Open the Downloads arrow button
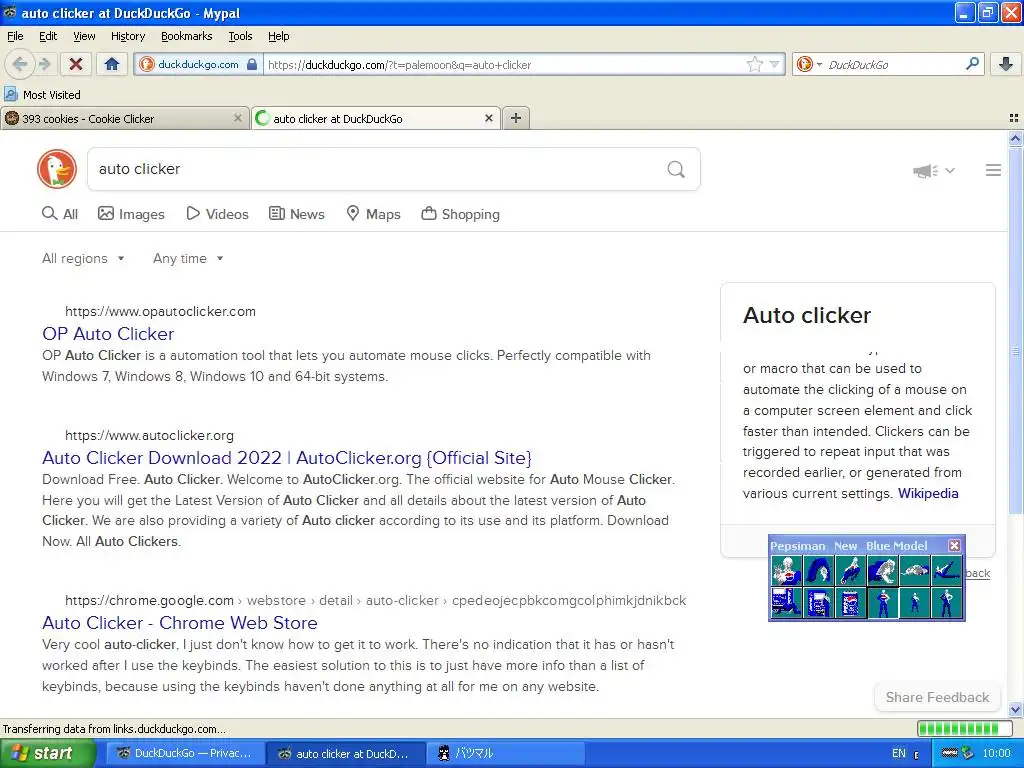 coord(1006,64)
